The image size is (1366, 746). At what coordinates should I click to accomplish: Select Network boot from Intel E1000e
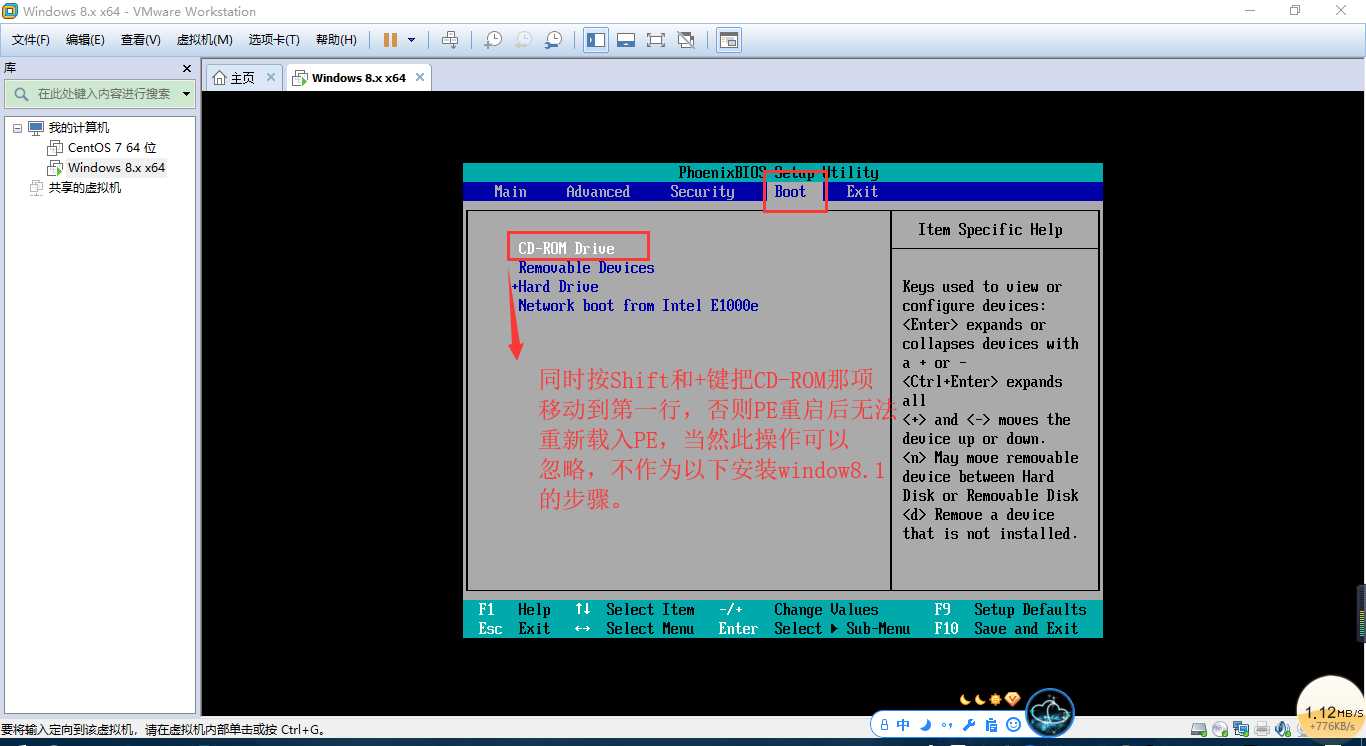[638, 305]
